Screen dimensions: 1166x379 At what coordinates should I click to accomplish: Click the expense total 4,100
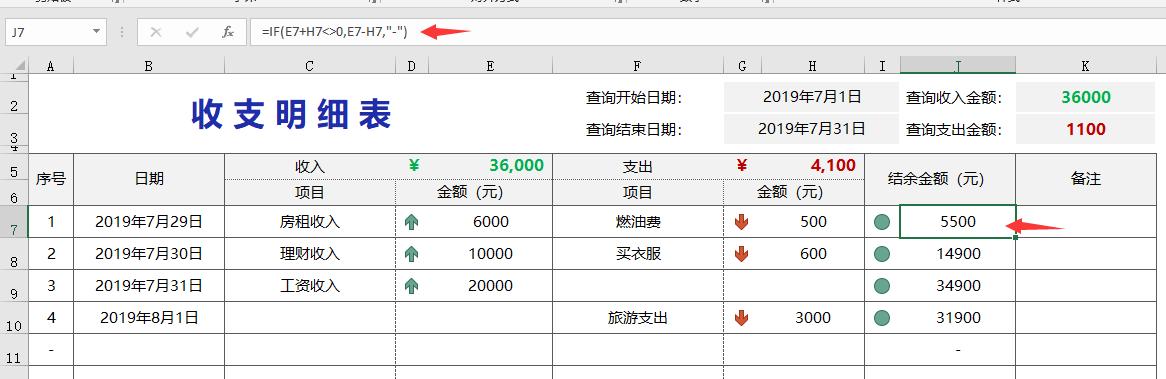(x=834, y=165)
